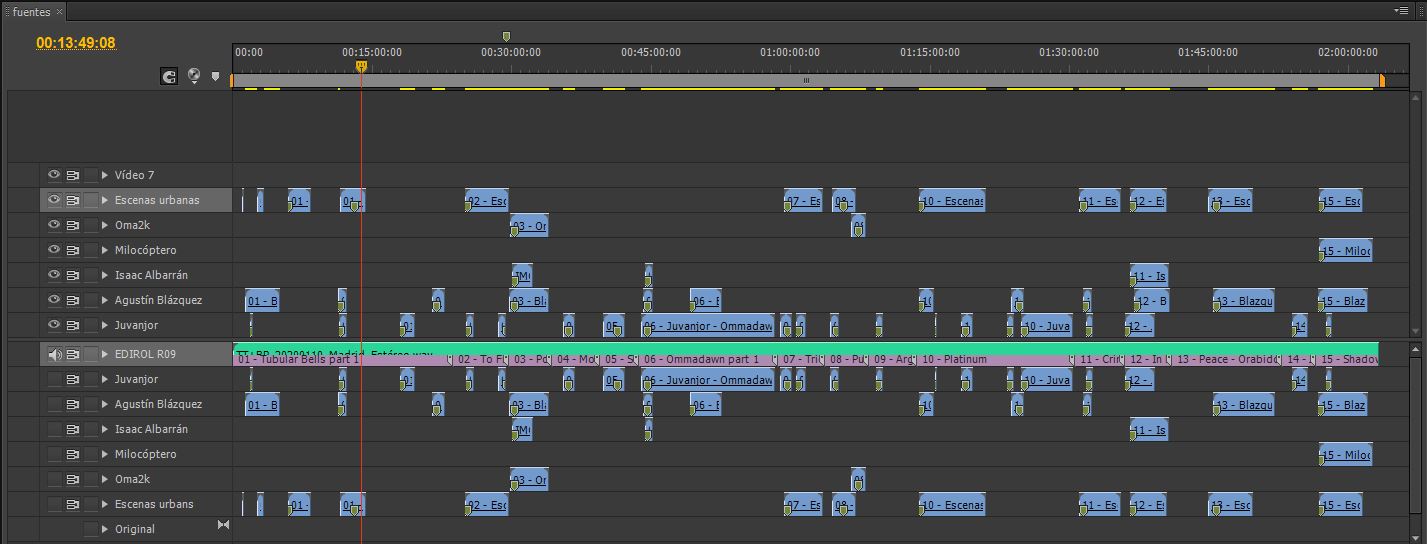
Task: Click the master track icon beside Original
Action: [x=223, y=525]
